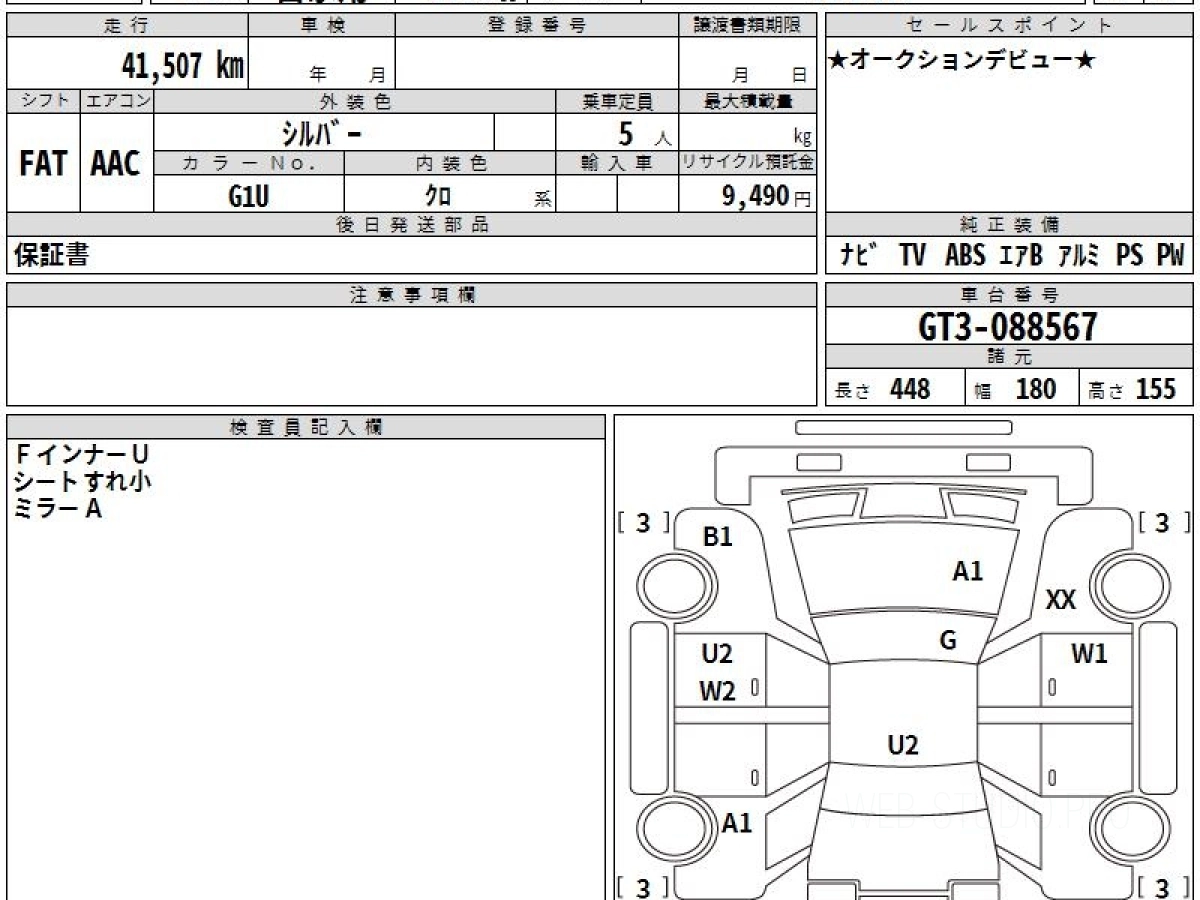
Task: Click the B1 mark on the diagram
Action: 717,537
